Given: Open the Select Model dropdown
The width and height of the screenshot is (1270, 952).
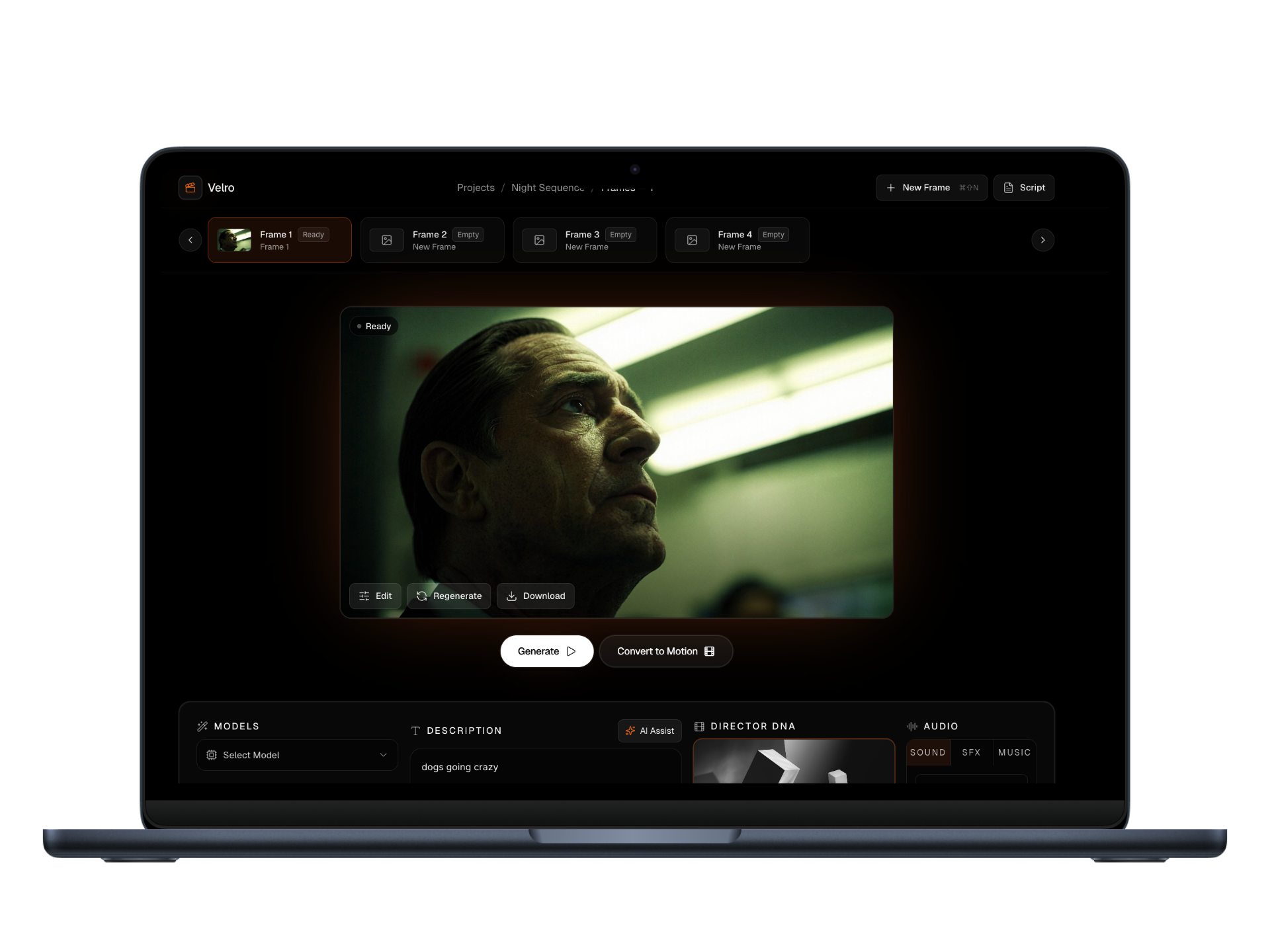Looking at the screenshot, I should click(x=297, y=755).
